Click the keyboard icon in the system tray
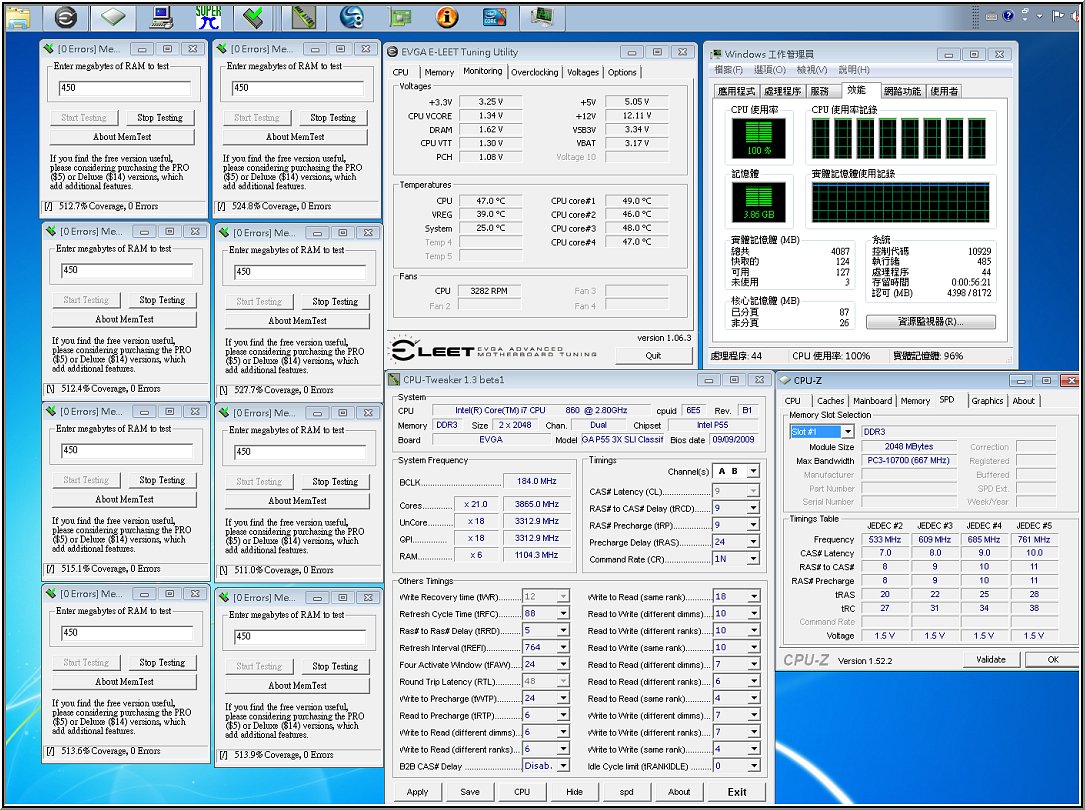This screenshot has height=810, width=1085. point(992,16)
